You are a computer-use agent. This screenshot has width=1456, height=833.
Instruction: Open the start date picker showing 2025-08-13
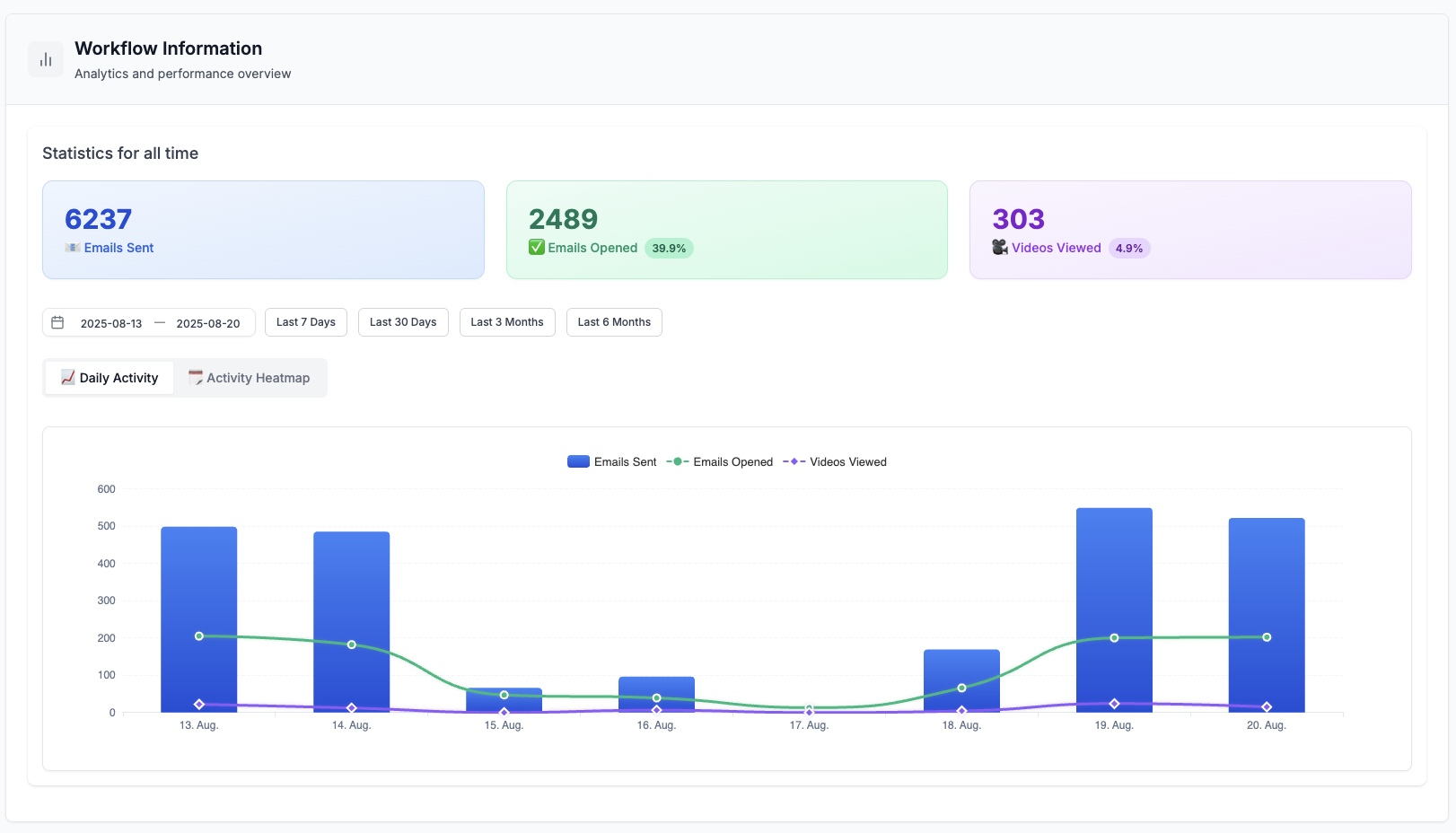111,322
